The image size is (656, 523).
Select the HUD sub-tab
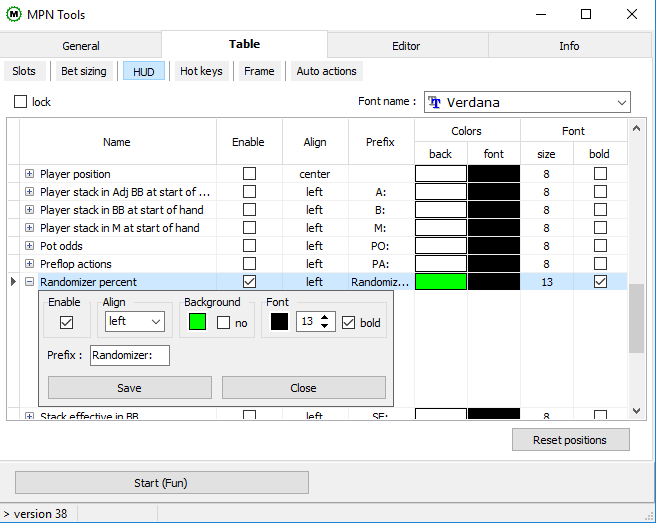(x=144, y=72)
